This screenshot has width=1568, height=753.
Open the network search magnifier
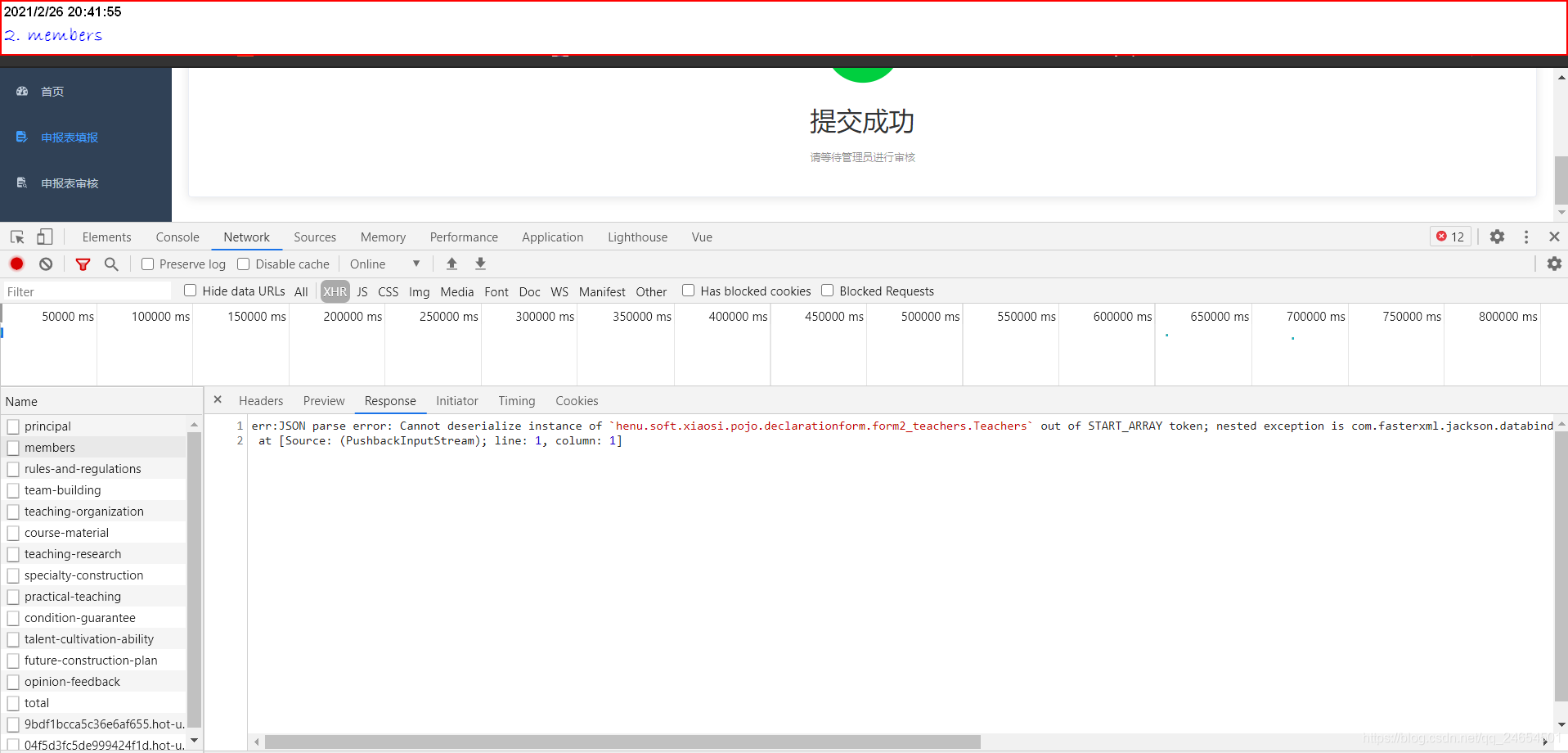pyautogui.click(x=111, y=264)
